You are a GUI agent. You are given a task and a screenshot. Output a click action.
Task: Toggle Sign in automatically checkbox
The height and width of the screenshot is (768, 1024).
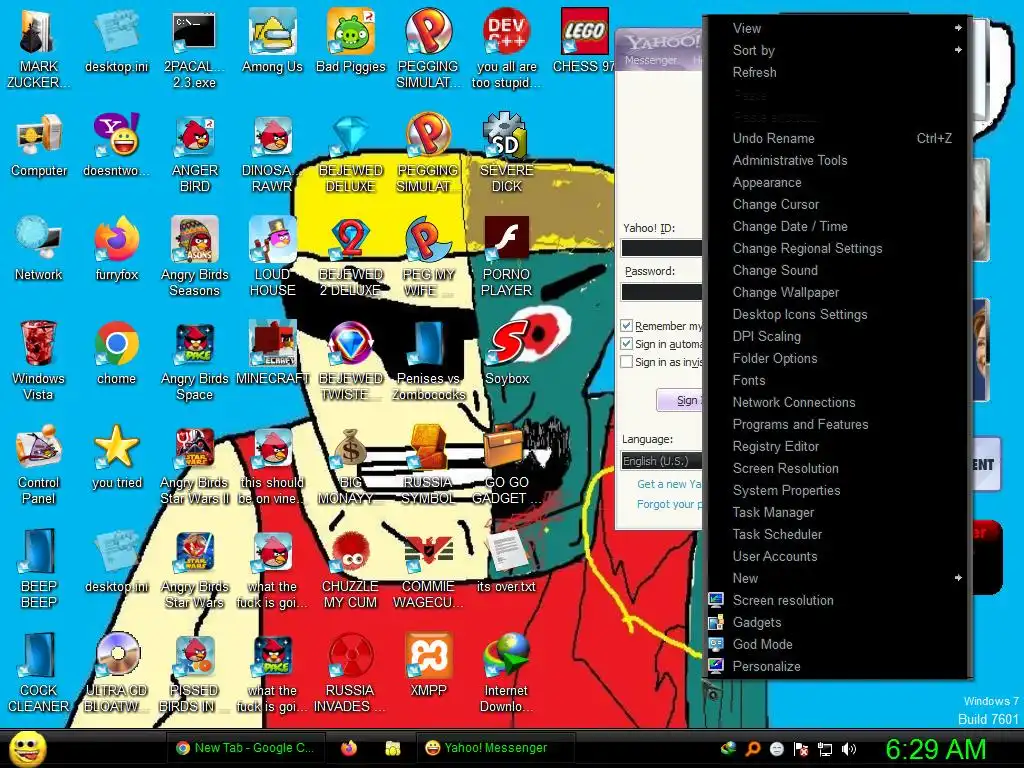coord(626,344)
